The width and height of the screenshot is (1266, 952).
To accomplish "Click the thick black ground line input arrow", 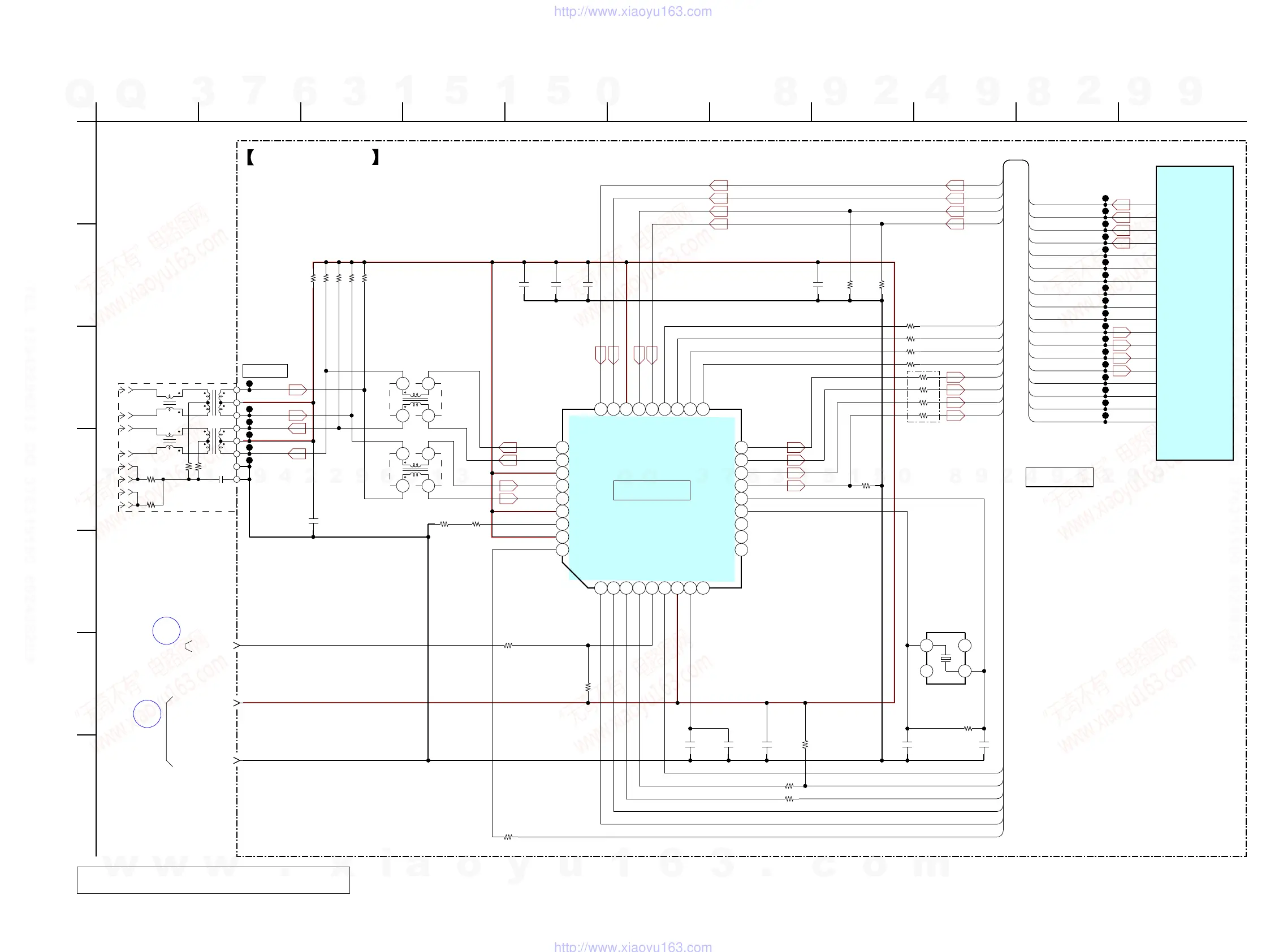I will click(x=236, y=760).
